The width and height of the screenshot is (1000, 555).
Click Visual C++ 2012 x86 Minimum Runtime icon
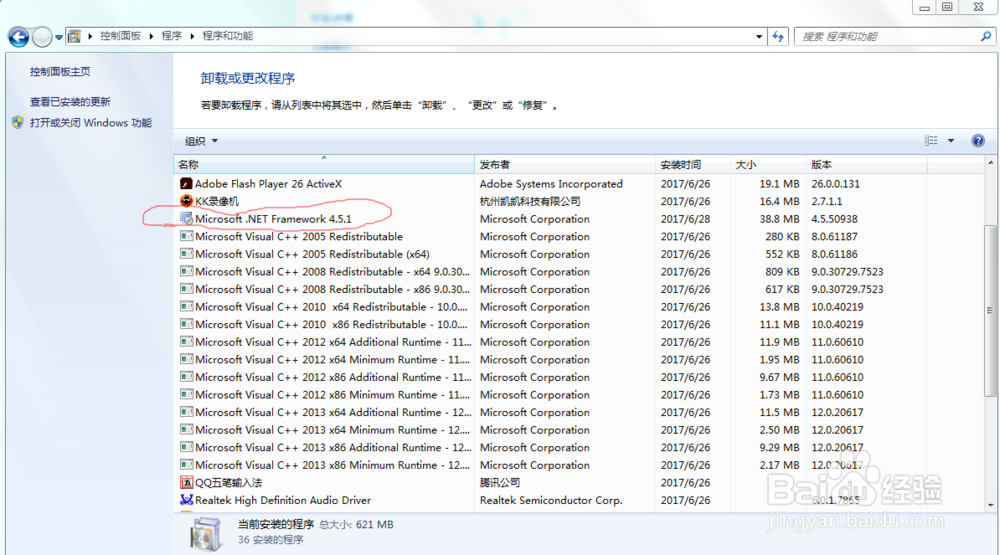click(x=186, y=395)
